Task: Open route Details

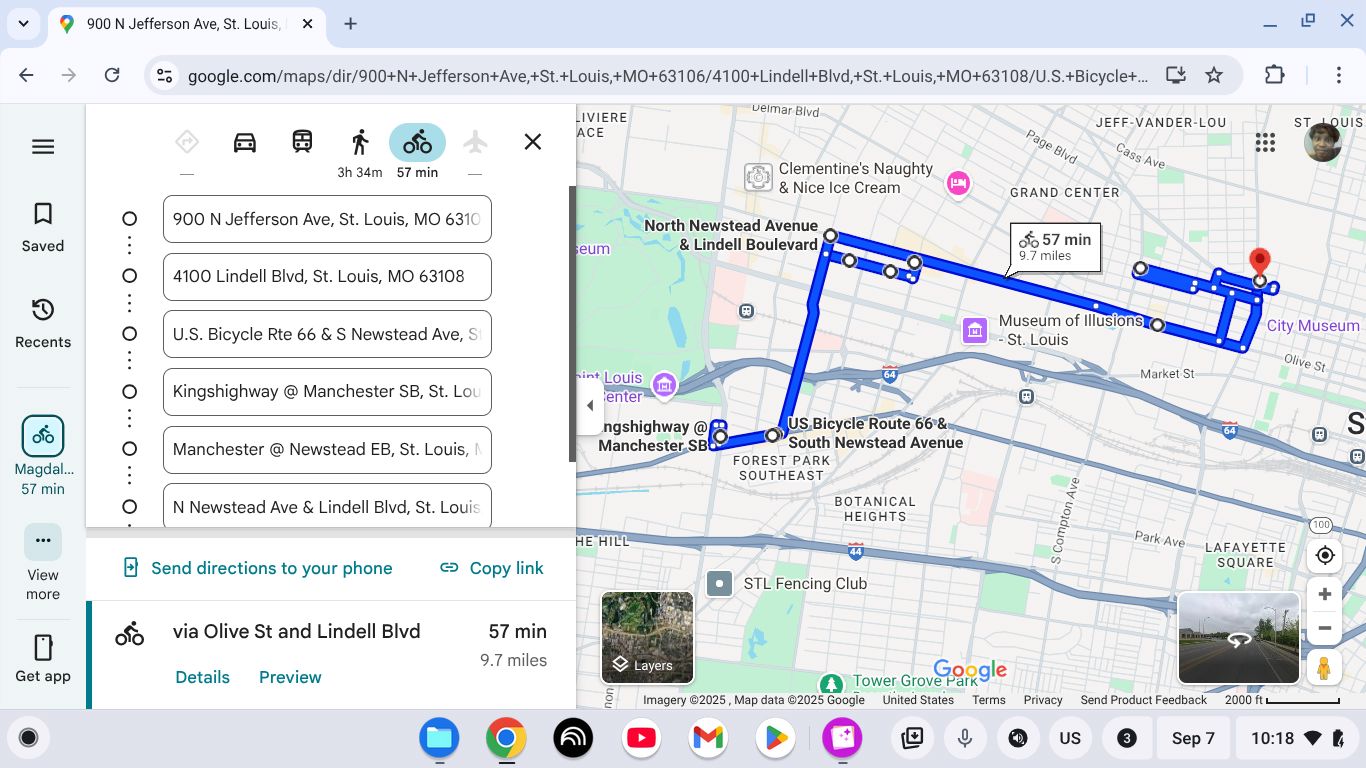Action: pos(202,677)
